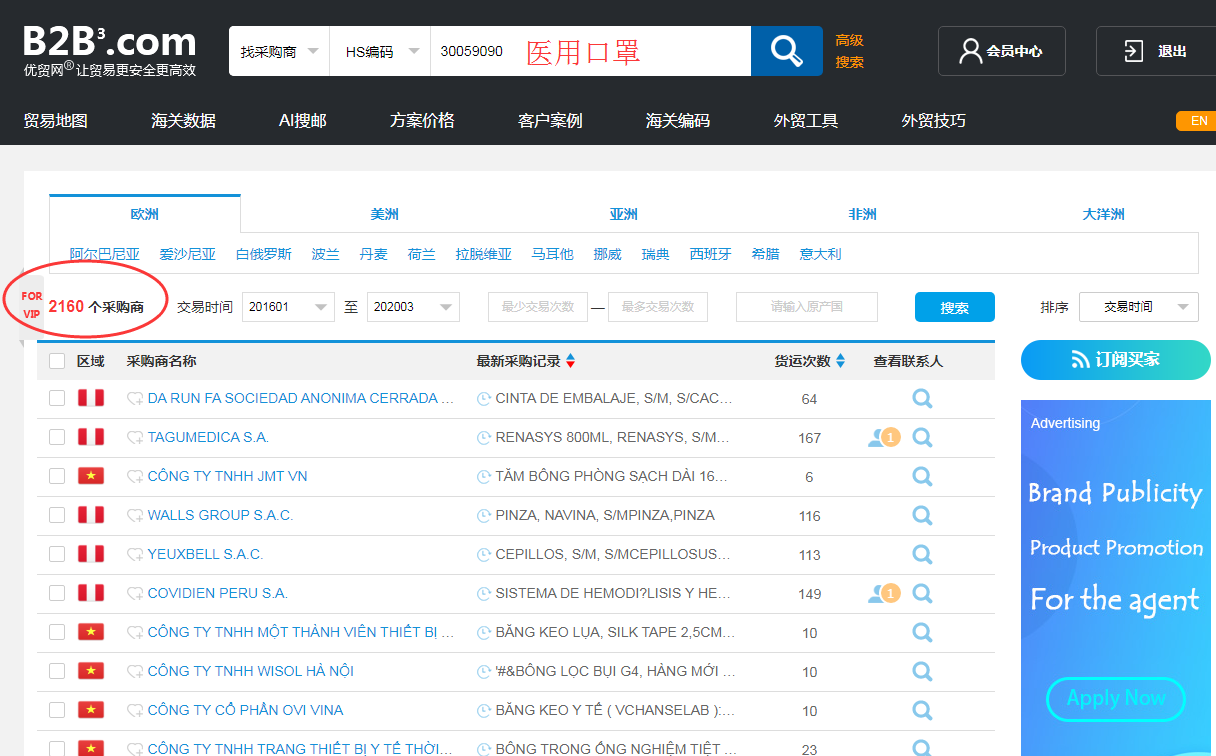Open 海关数据 in navigation bar
The image size is (1216, 756).
184,121
